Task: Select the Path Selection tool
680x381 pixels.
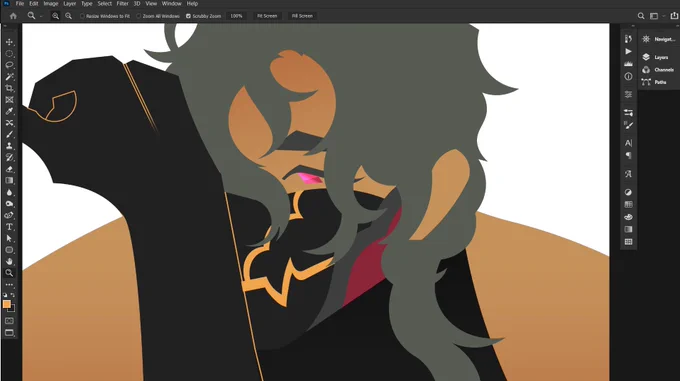Action: (x=9, y=238)
